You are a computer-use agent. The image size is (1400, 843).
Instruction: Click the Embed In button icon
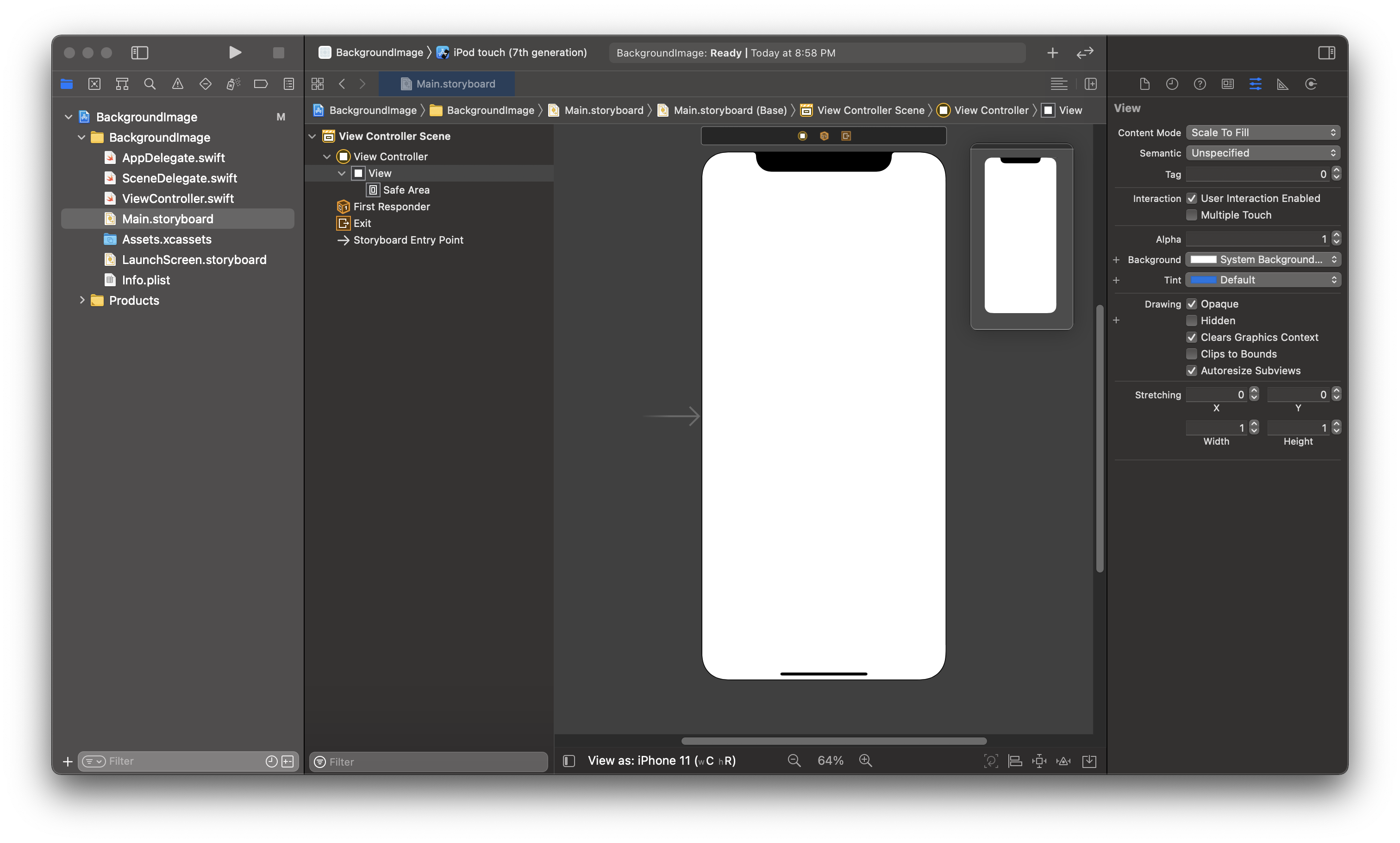1089,761
